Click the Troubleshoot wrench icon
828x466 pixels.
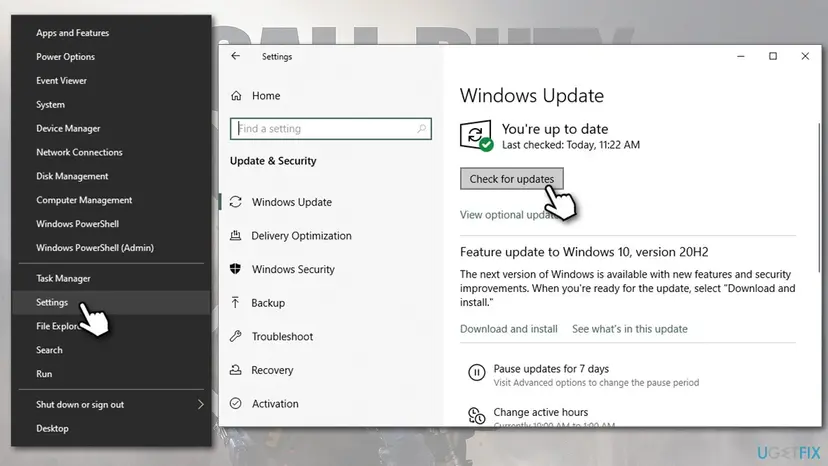click(236, 336)
